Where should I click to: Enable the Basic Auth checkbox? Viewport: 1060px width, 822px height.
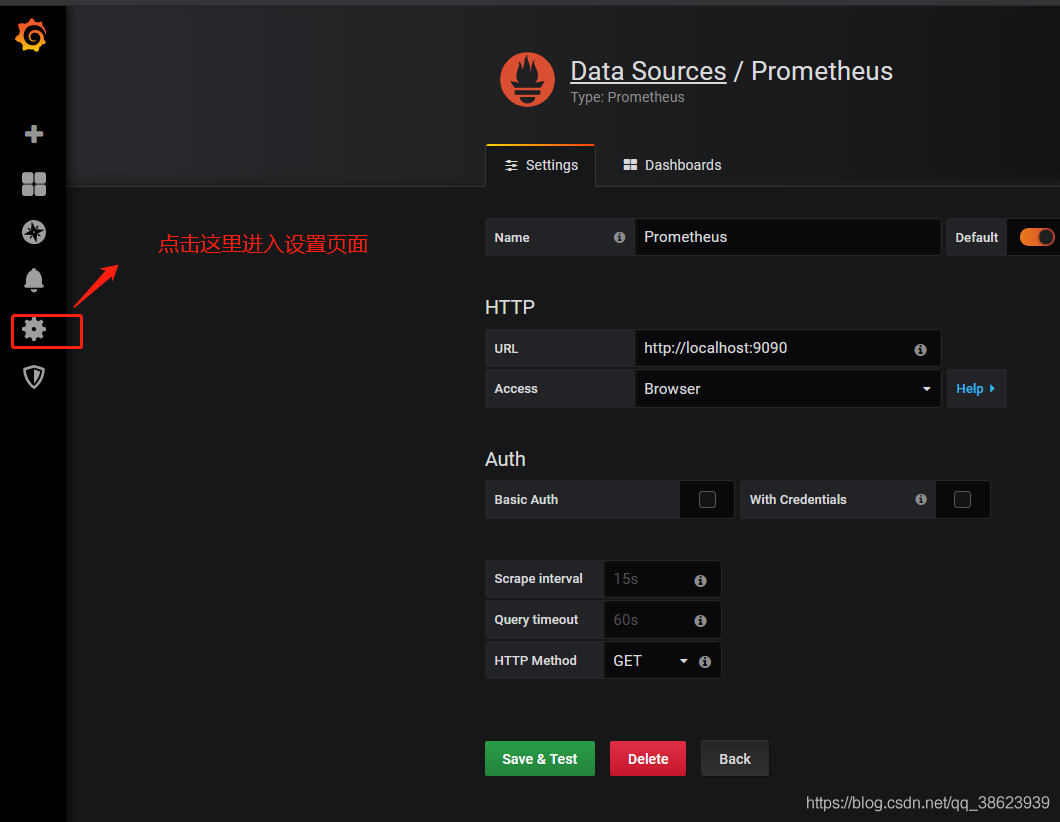707,500
